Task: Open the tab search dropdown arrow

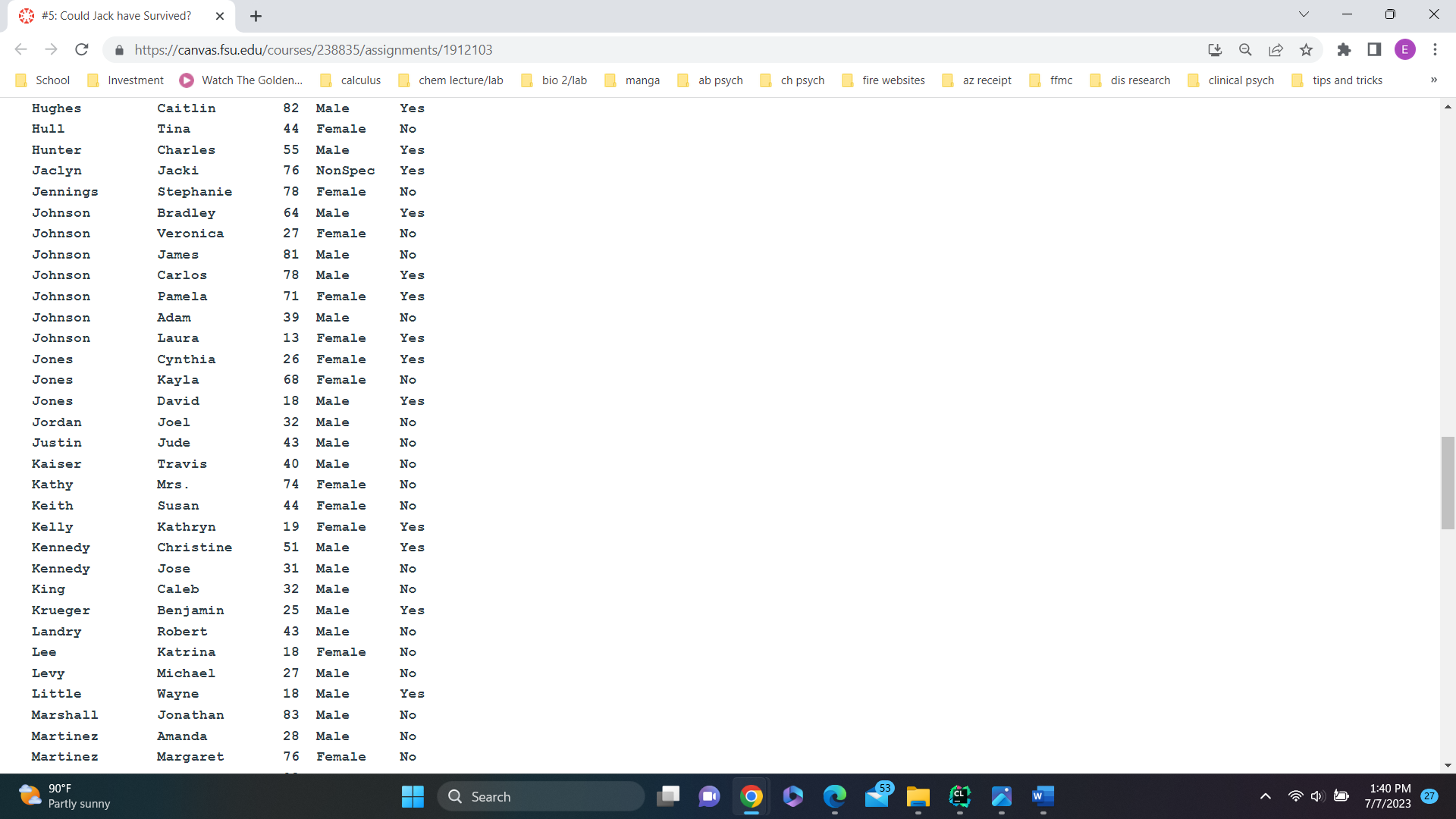Action: (1304, 14)
